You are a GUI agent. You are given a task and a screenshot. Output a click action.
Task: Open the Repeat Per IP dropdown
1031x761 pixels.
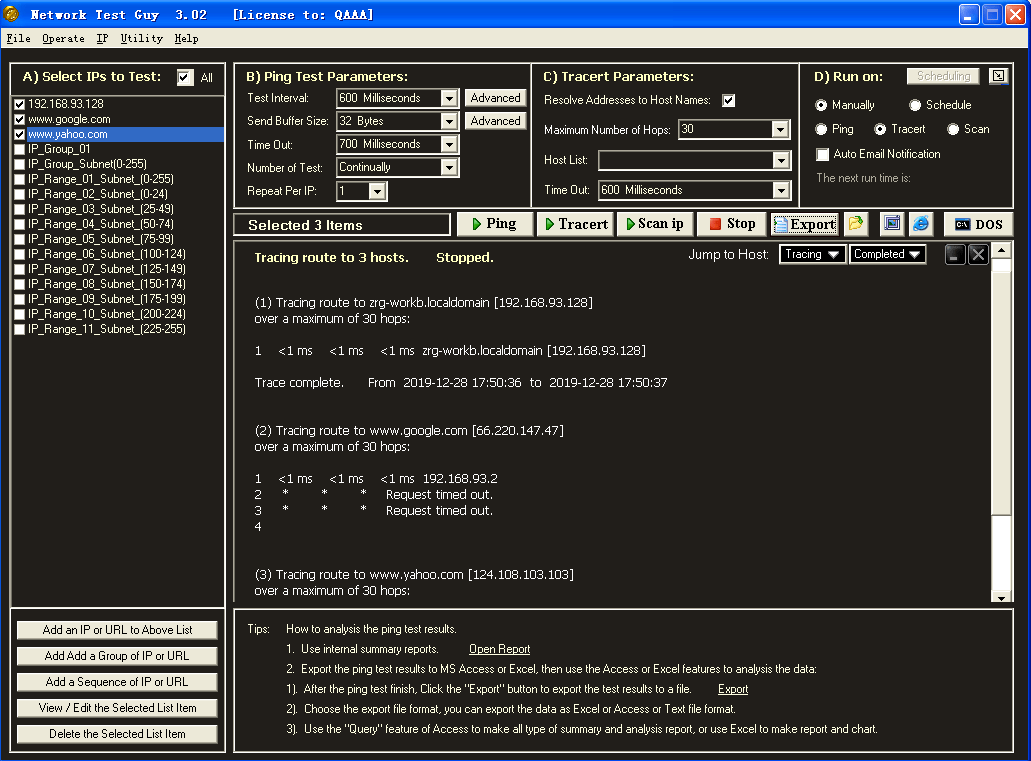[x=377, y=191]
